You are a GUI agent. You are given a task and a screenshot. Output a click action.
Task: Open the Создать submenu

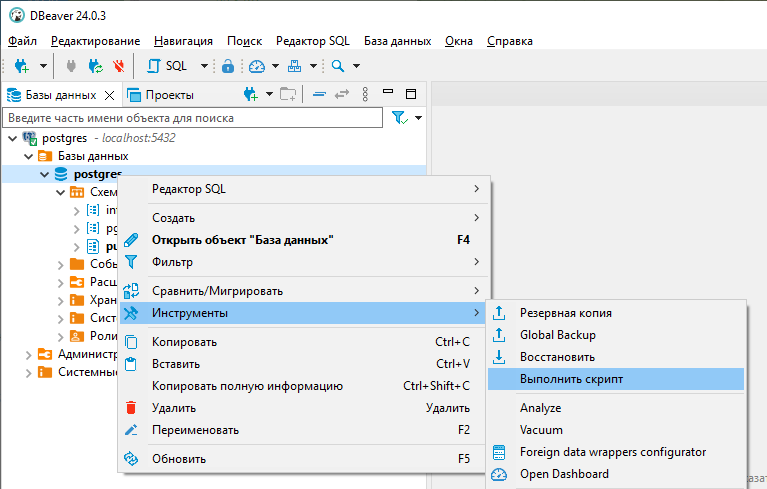[304, 218]
